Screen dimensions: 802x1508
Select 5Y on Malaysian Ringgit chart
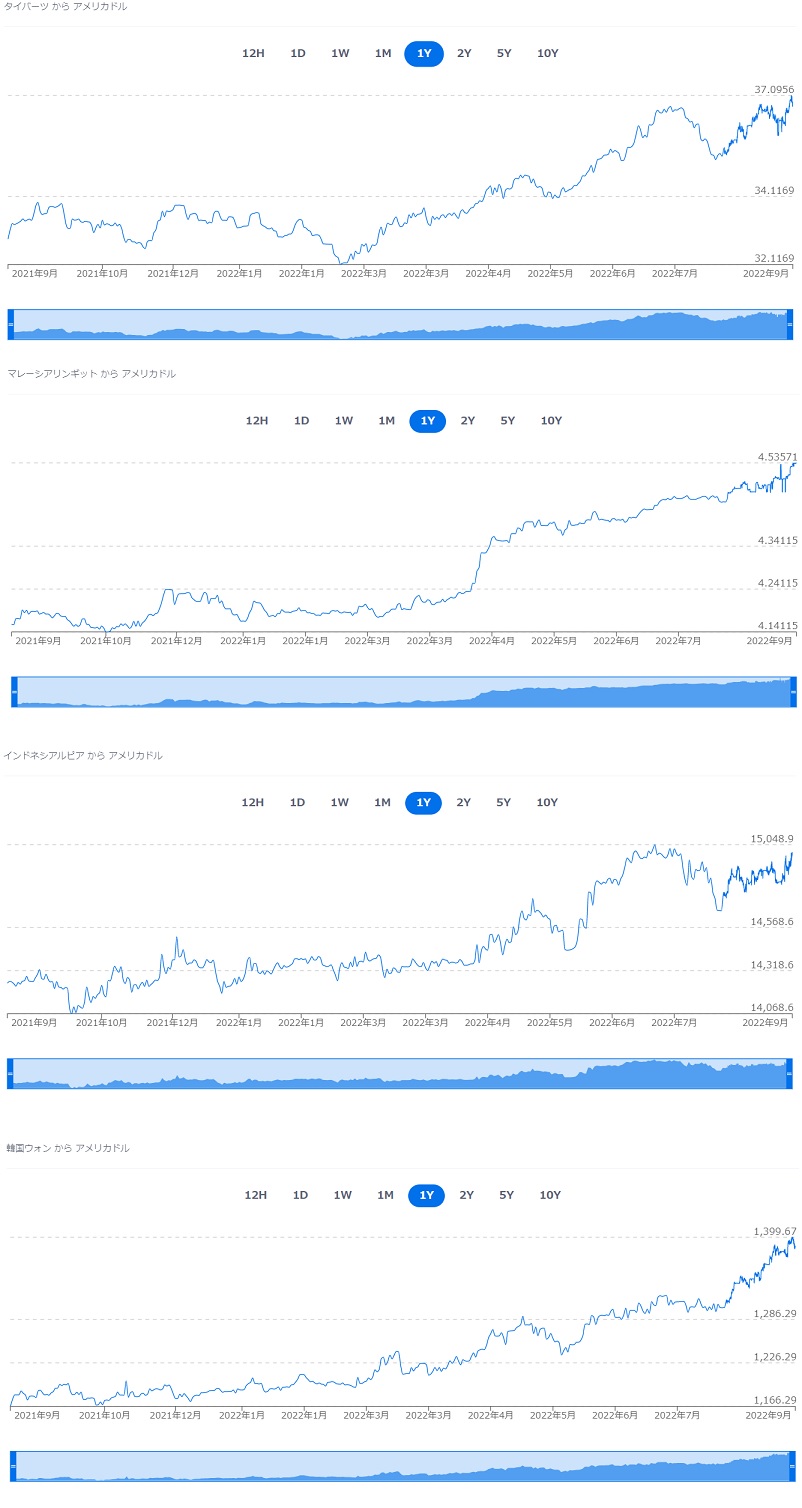pos(508,421)
